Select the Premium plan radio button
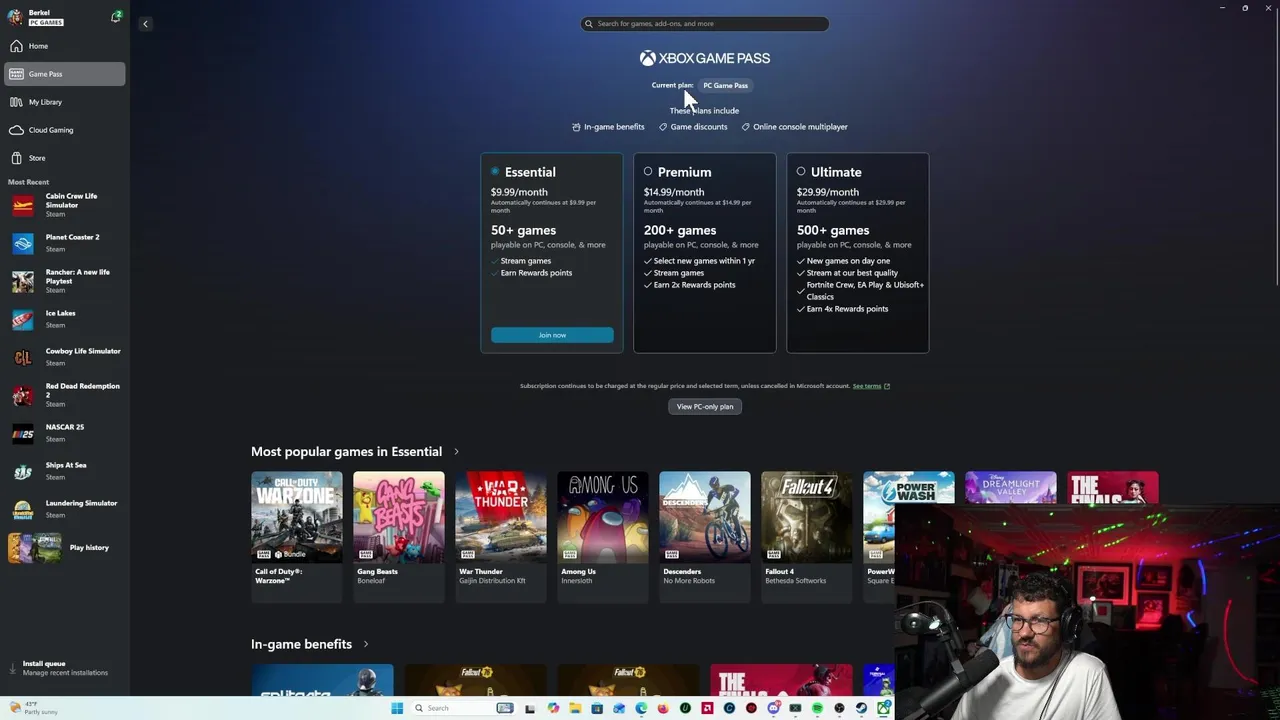This screenshot has width=1280, height=720. (x=648, y=172)
